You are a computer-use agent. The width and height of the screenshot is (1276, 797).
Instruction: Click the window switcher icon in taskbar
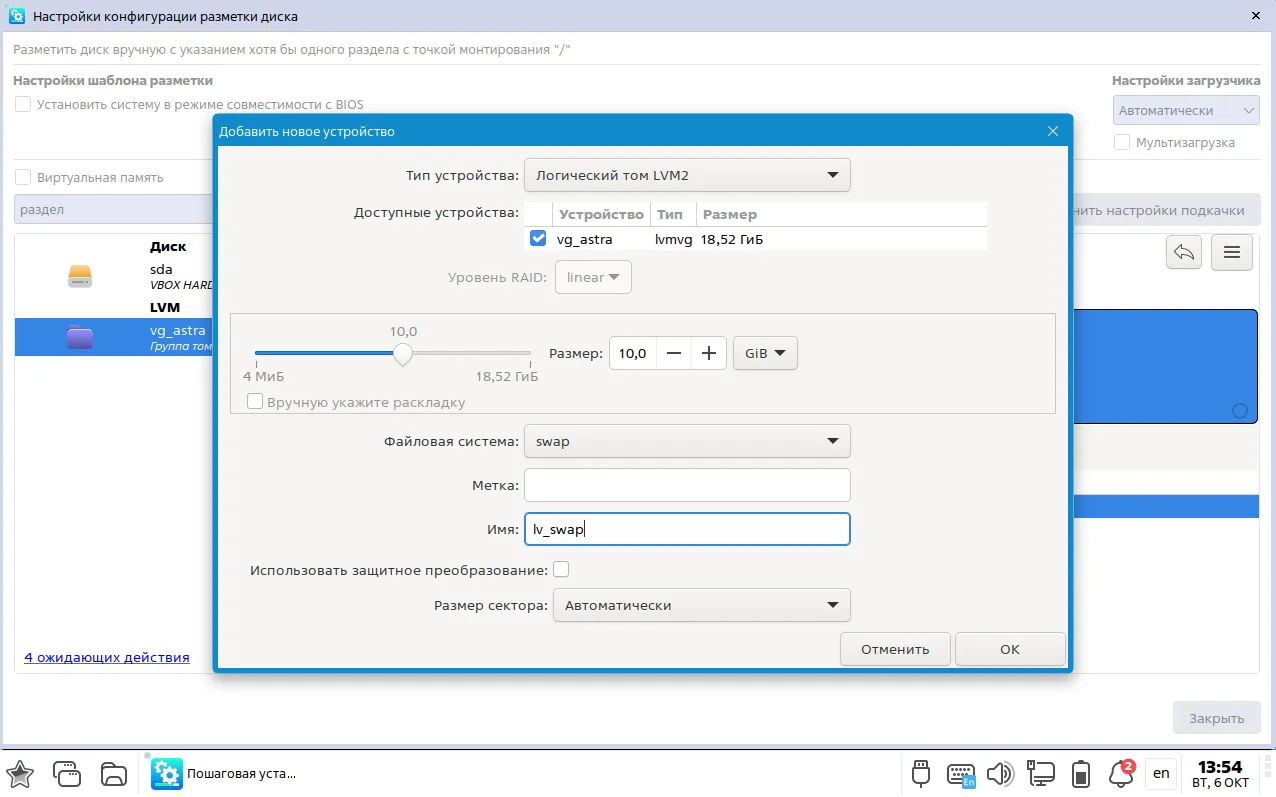(x=67, y=773)
